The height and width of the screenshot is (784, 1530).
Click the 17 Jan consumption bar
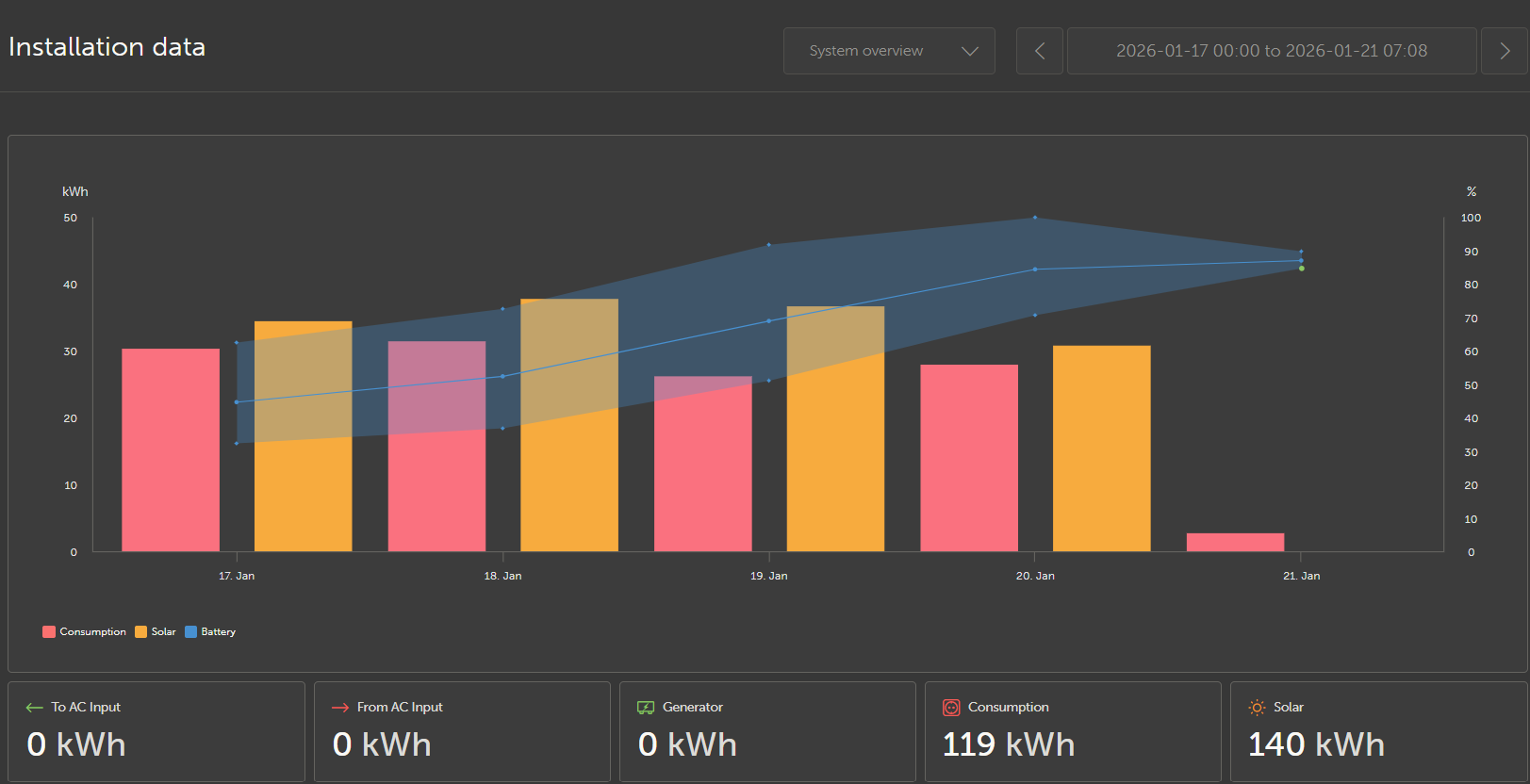171,450
